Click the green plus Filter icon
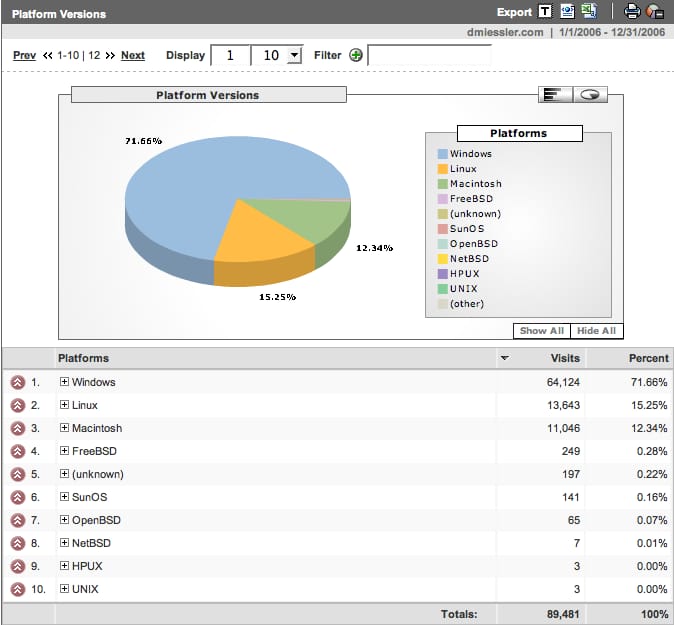 tap(356, 55)
